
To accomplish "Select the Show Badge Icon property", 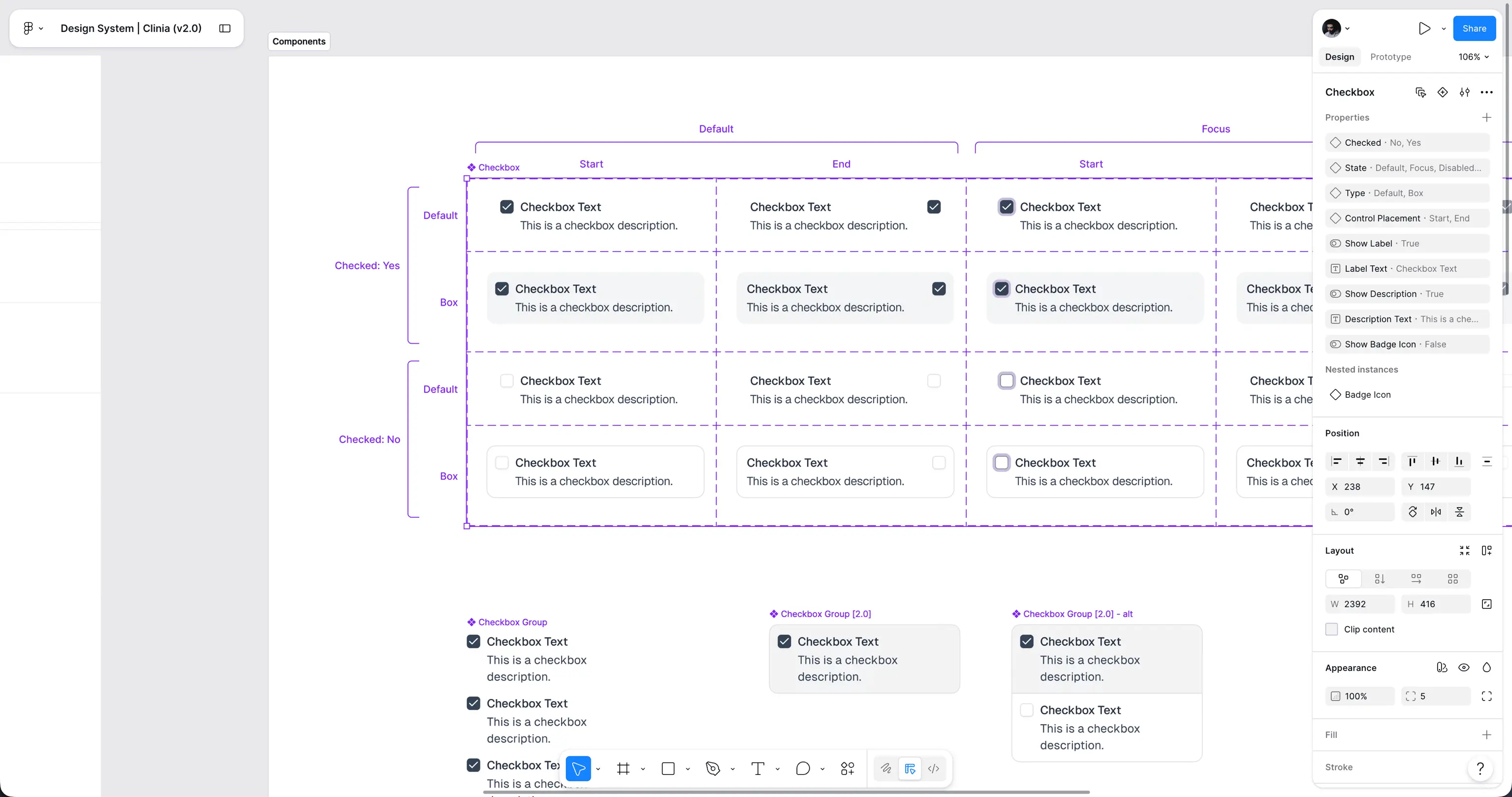I will tap(1408, 345).
